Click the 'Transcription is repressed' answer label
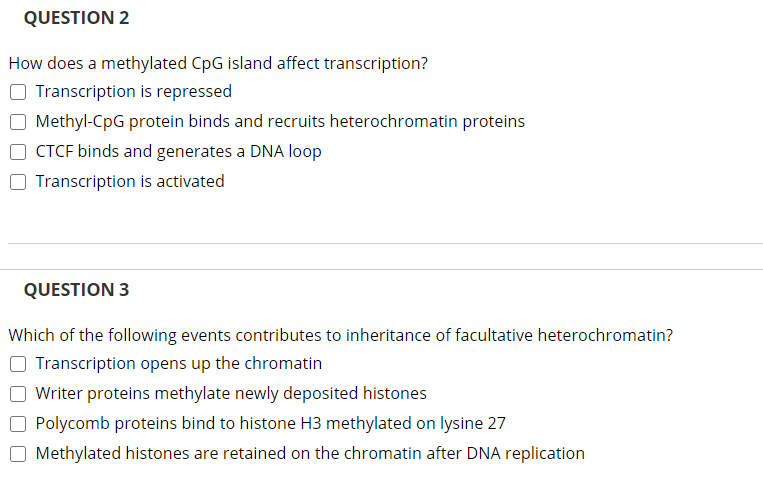The width and height of the screenshot is (763, 500). (x=134, y=91)
